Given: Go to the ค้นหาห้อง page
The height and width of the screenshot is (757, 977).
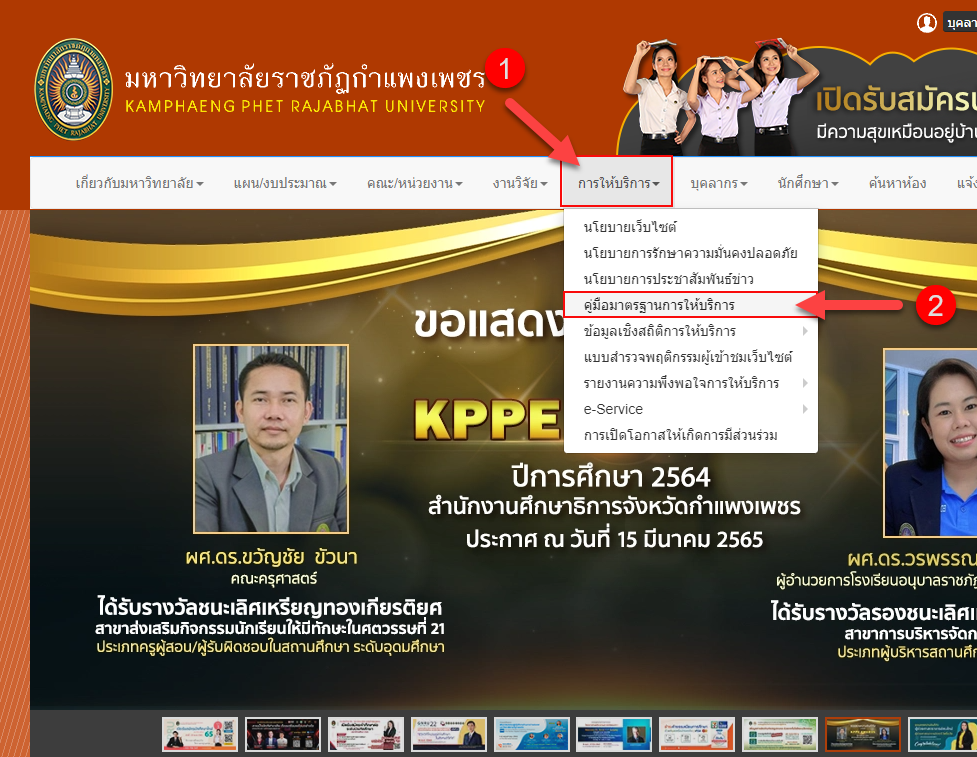Looking at the screenshot, I should pos(897,183).
